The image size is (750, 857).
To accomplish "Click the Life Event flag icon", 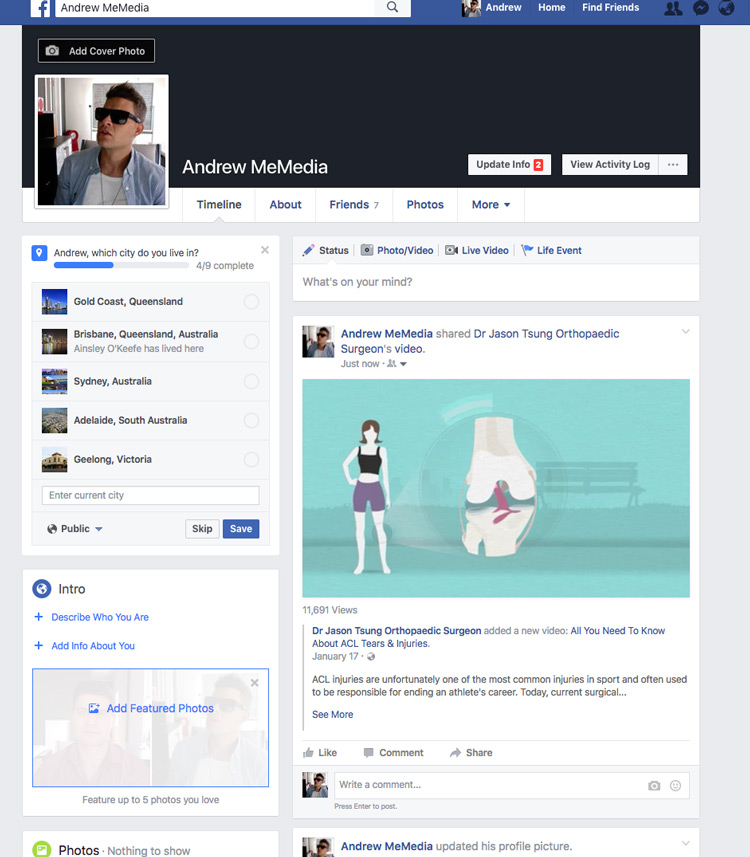I will [x=527, y=250].
